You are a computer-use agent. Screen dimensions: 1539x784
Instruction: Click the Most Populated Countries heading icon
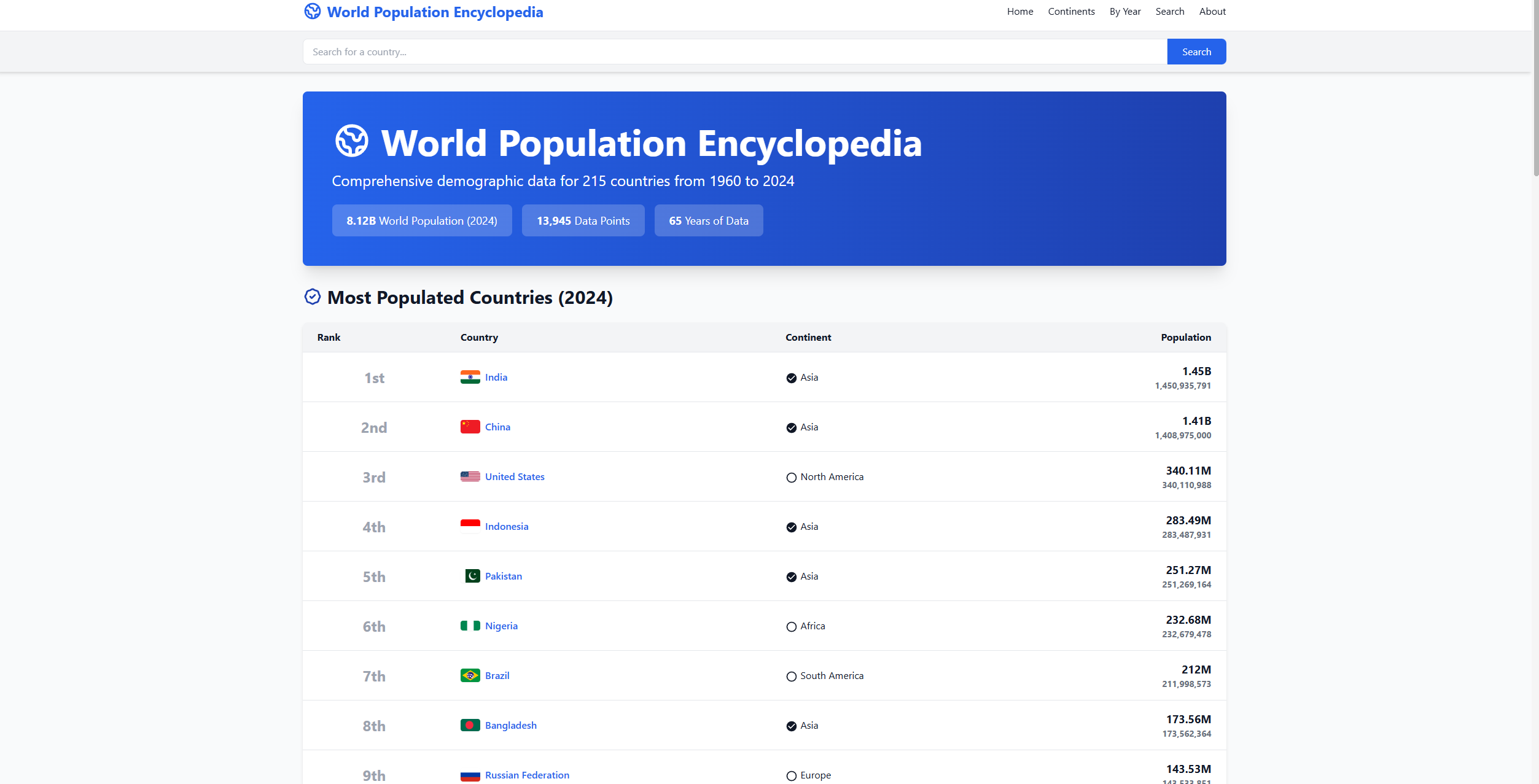coord(312,297)
